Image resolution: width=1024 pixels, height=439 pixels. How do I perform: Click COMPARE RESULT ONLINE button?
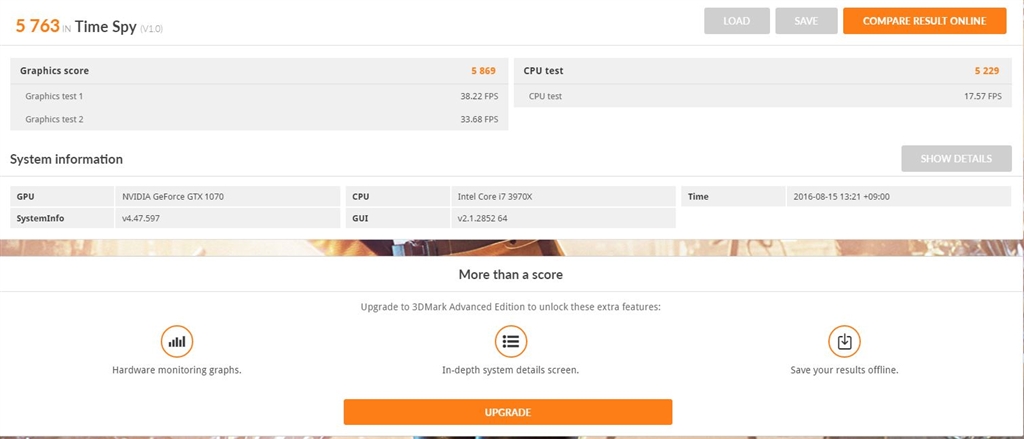coord(924,21)
